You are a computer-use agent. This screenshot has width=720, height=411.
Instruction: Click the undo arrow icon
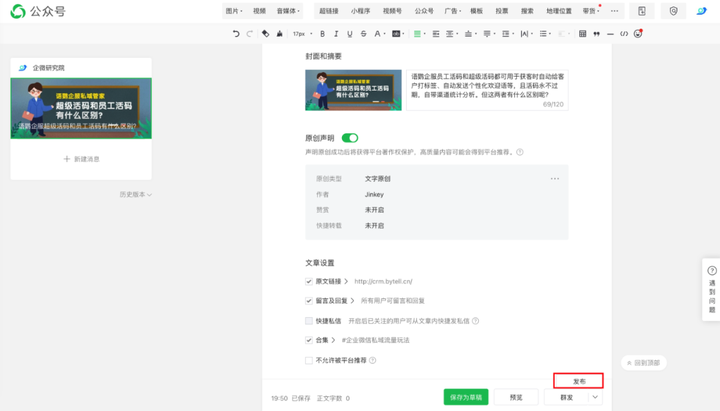click(x=236, y=34)
